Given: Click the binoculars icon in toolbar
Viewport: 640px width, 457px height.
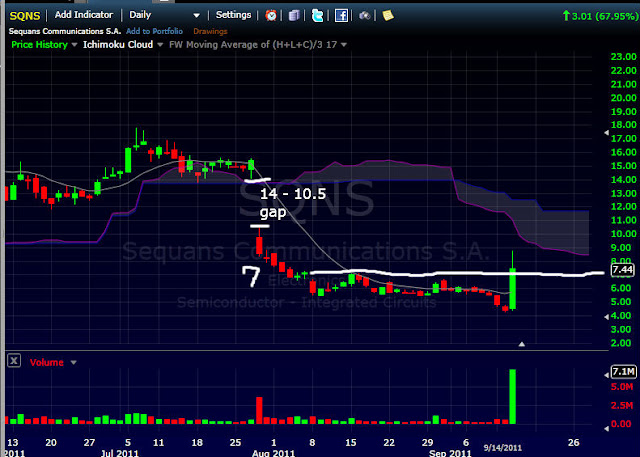Looking at the screenshot, I should click(x=364, y=16).
